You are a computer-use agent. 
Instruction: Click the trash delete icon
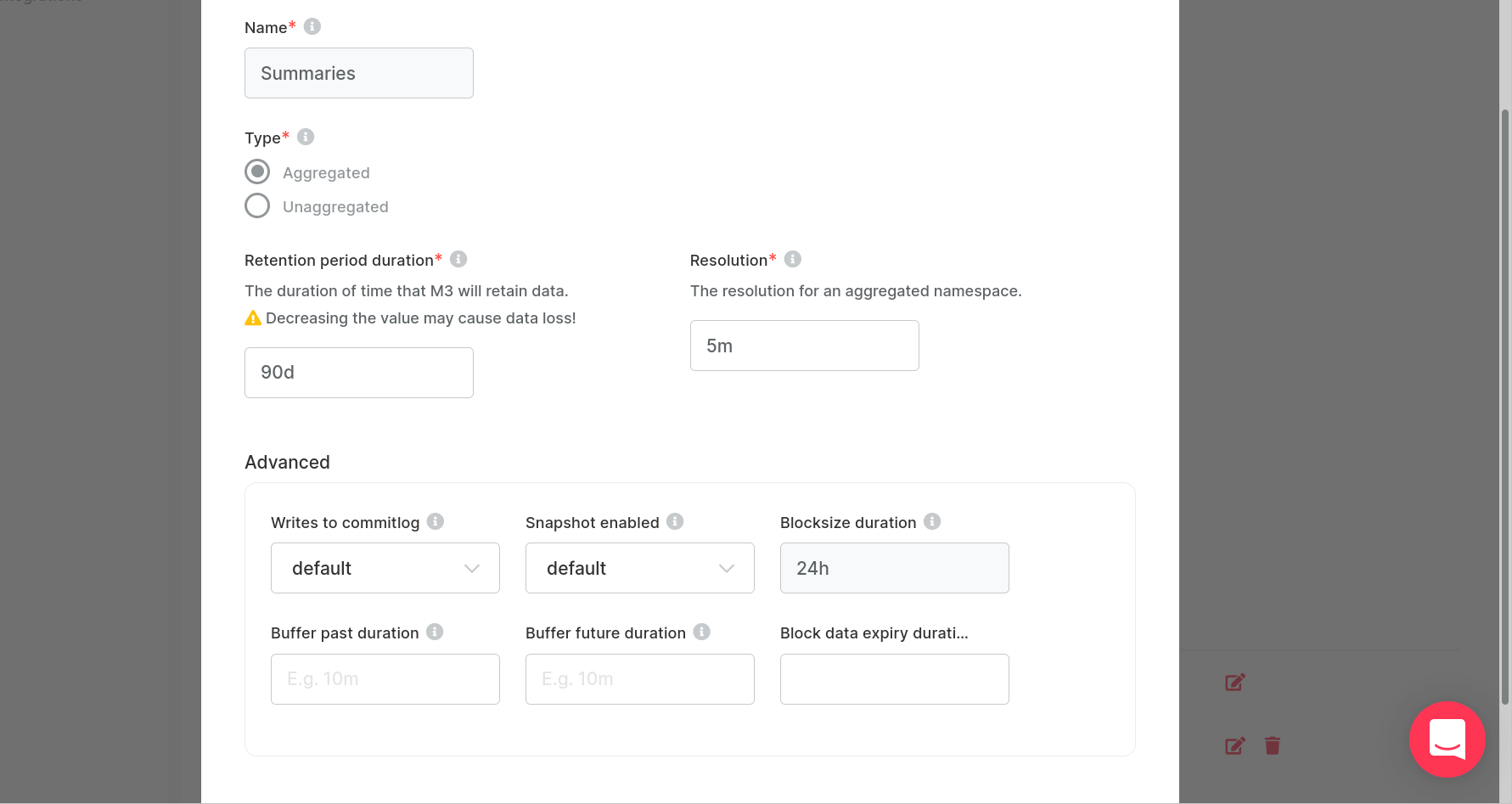[x=1273, y=745]
